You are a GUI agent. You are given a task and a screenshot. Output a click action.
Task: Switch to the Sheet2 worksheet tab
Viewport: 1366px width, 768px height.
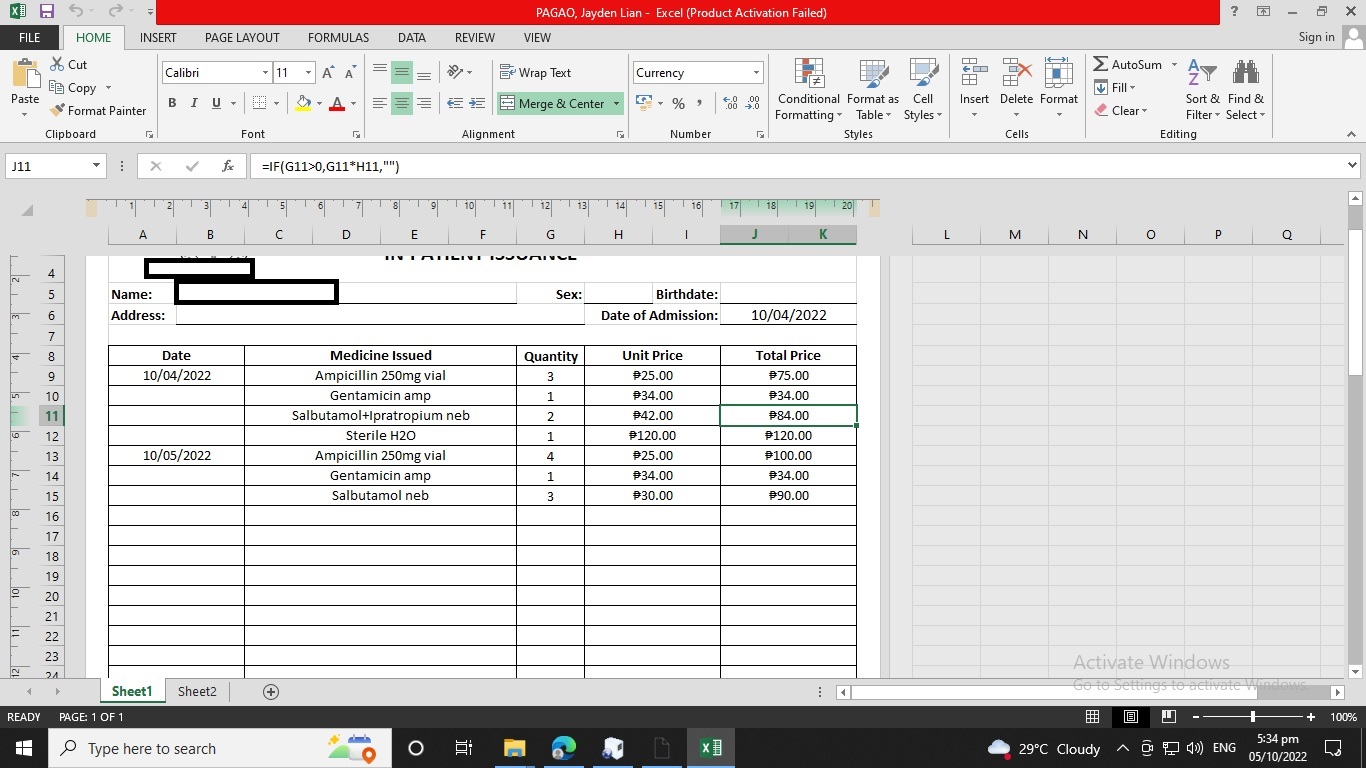coord(197,692)
